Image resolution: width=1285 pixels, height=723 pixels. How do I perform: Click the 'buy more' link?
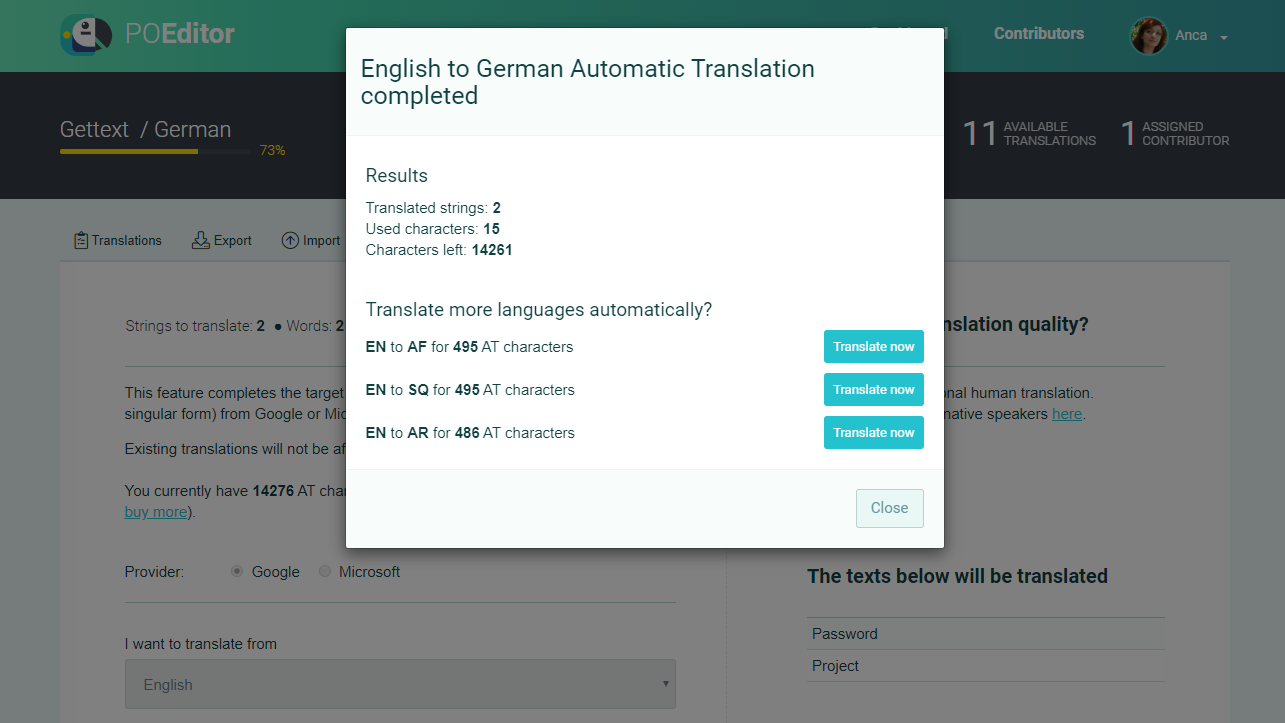click(x=153, y=511)
